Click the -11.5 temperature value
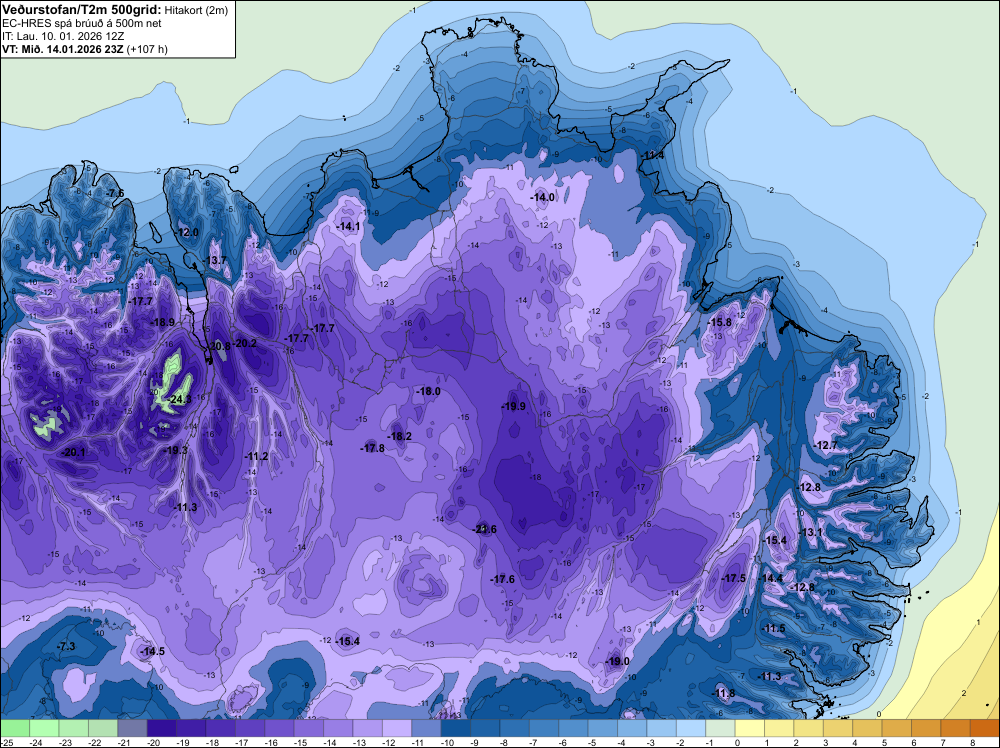Screen dimensions: 1000x748 click(773, 628)
